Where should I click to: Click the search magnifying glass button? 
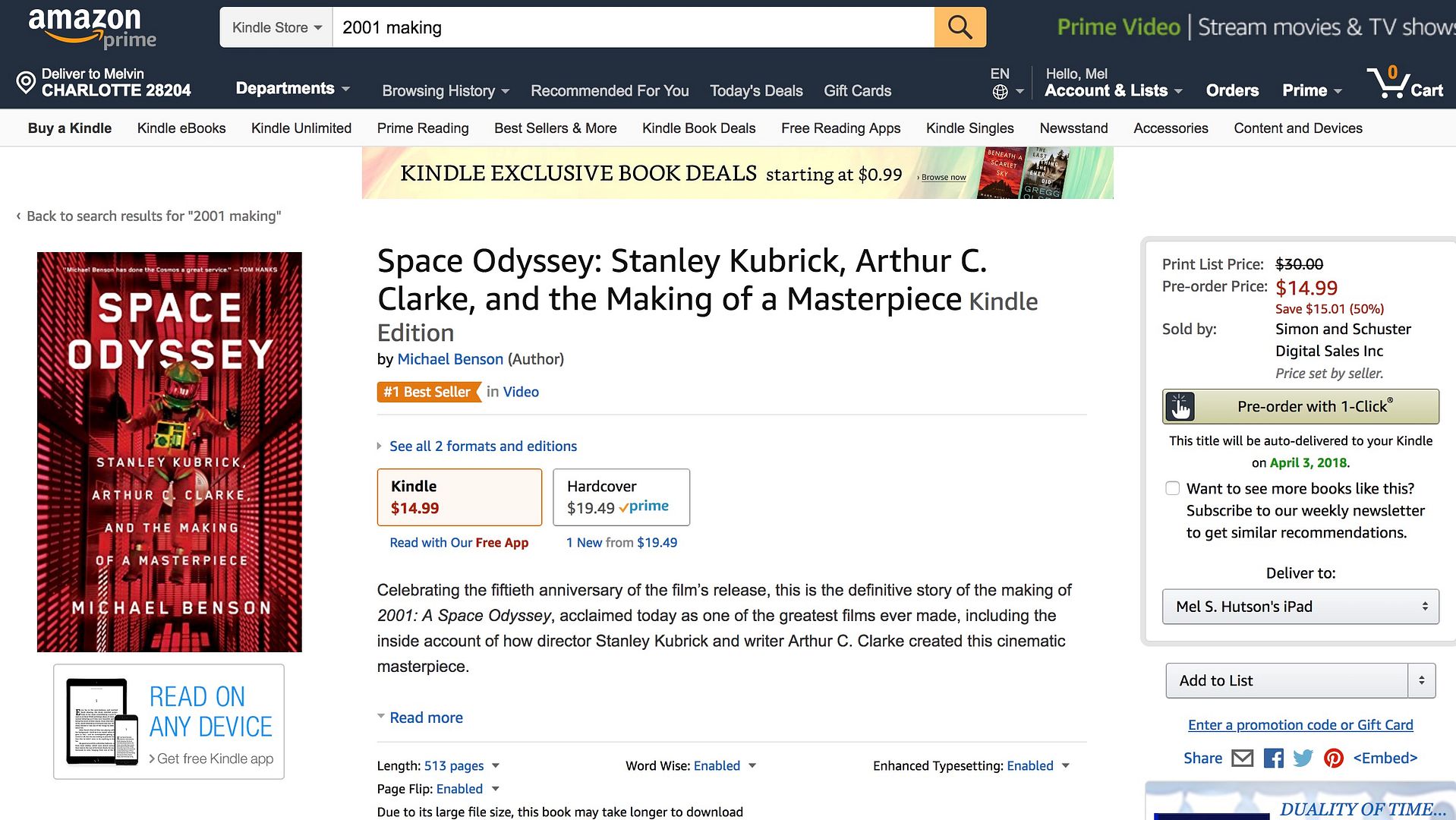(960, 27)
